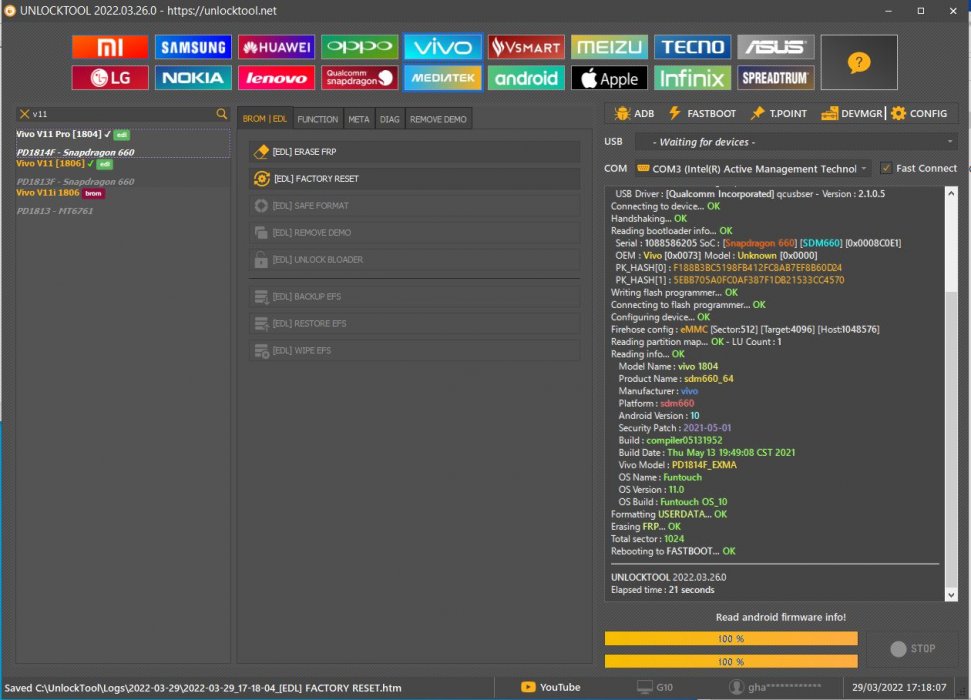Screen dimensions: 971x700
Task: Expand the USB waiting for devices dropdown
Action: click(796, 142)
